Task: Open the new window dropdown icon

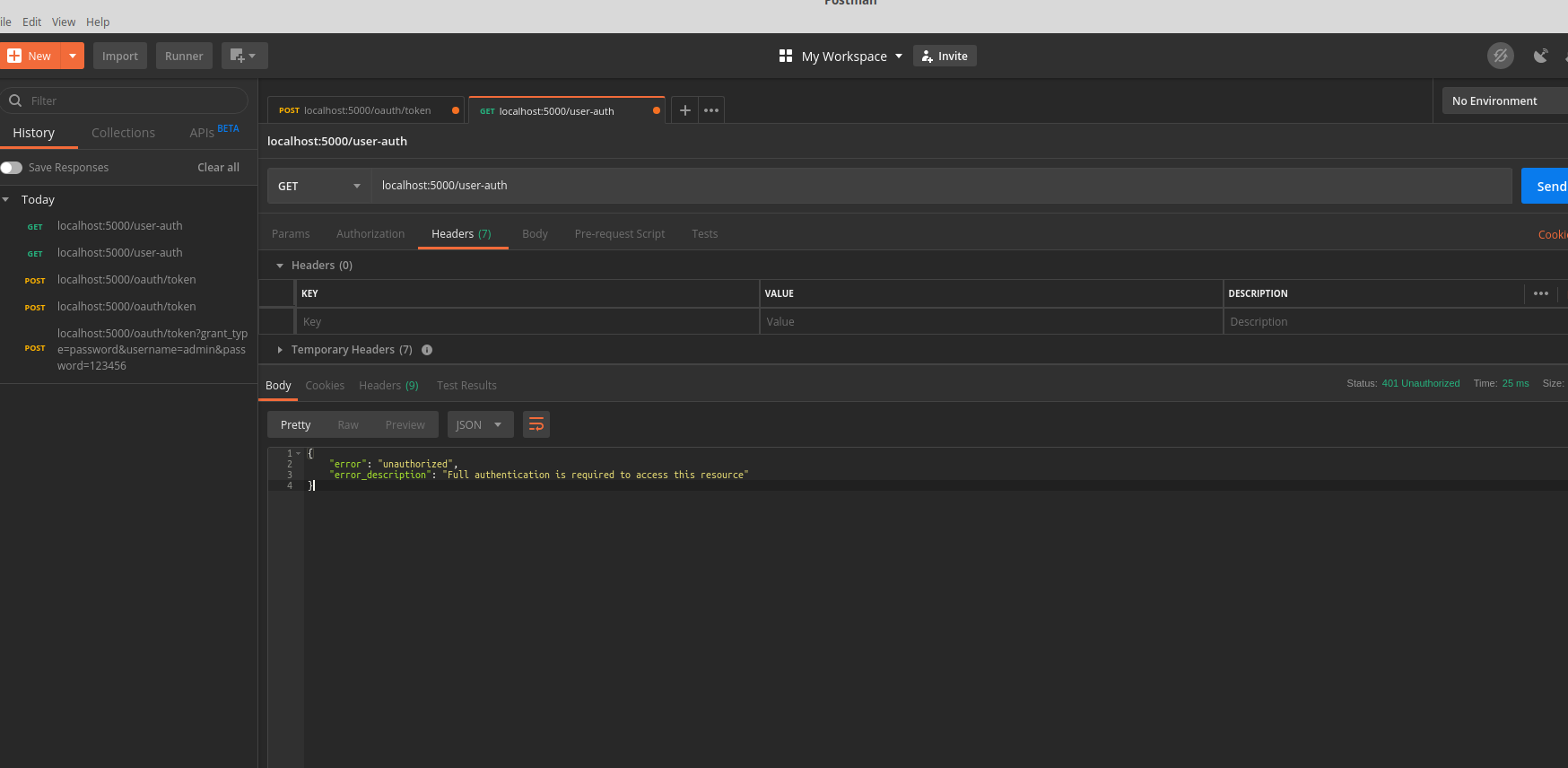Action: click(x=244, y=56)
